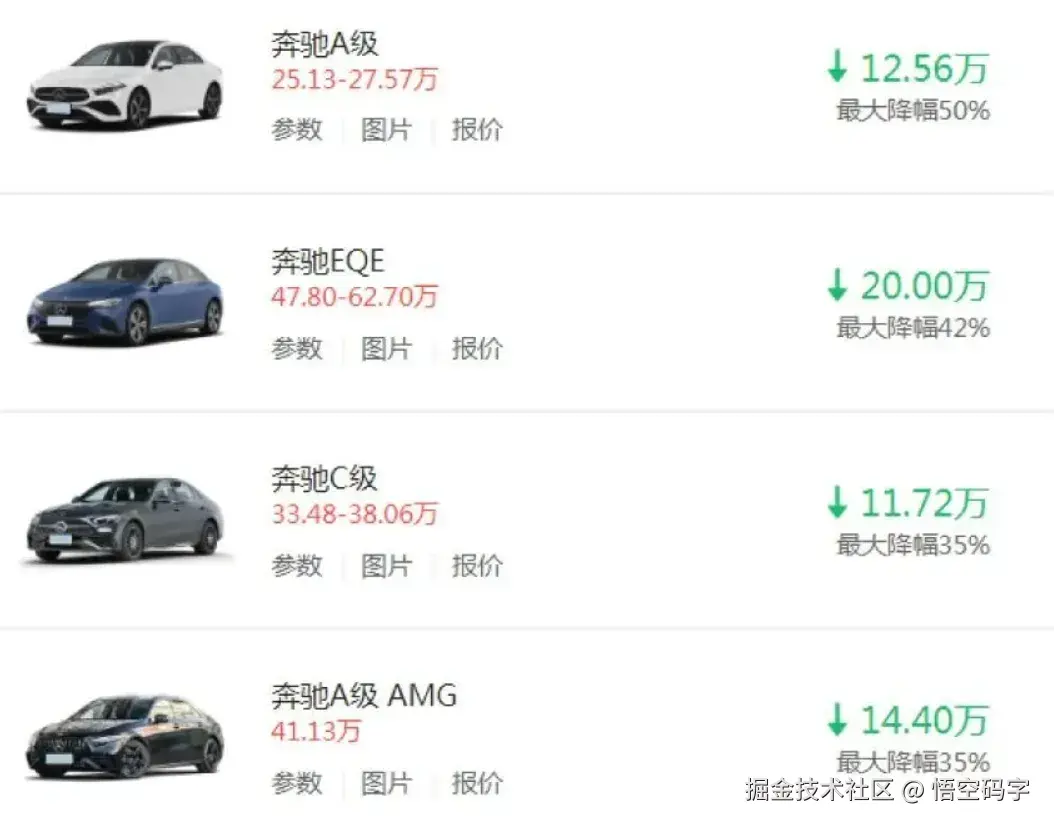Click the blue 奔驰EQE car photo
This screenshot has height=827, width=1054.
(122, 300)
